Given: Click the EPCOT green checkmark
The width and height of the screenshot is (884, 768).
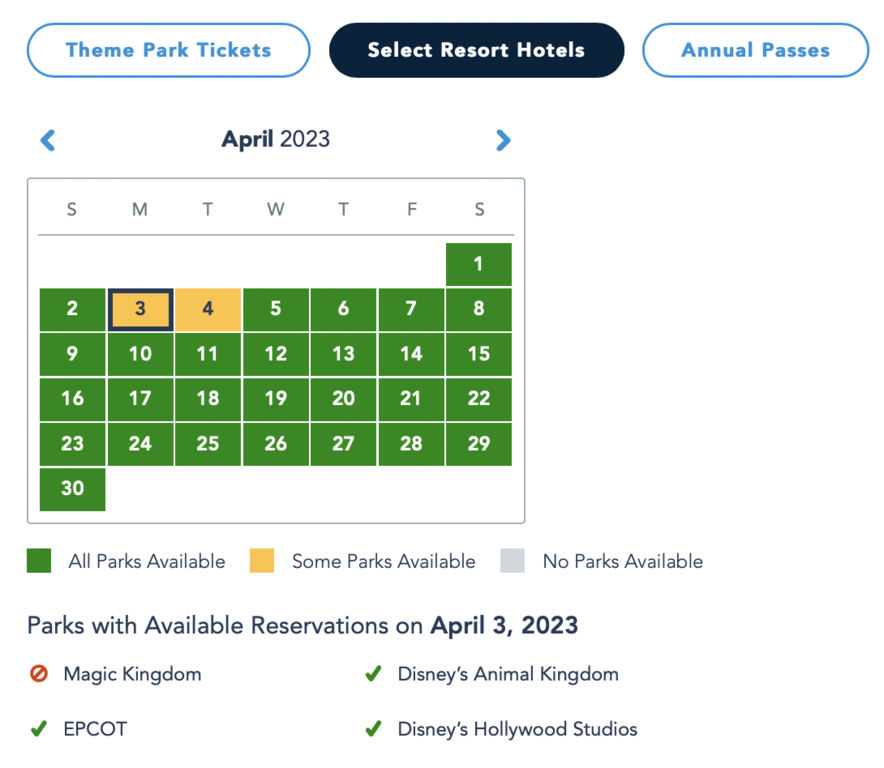Looking at the screenshot, I should tap(39, 729).
